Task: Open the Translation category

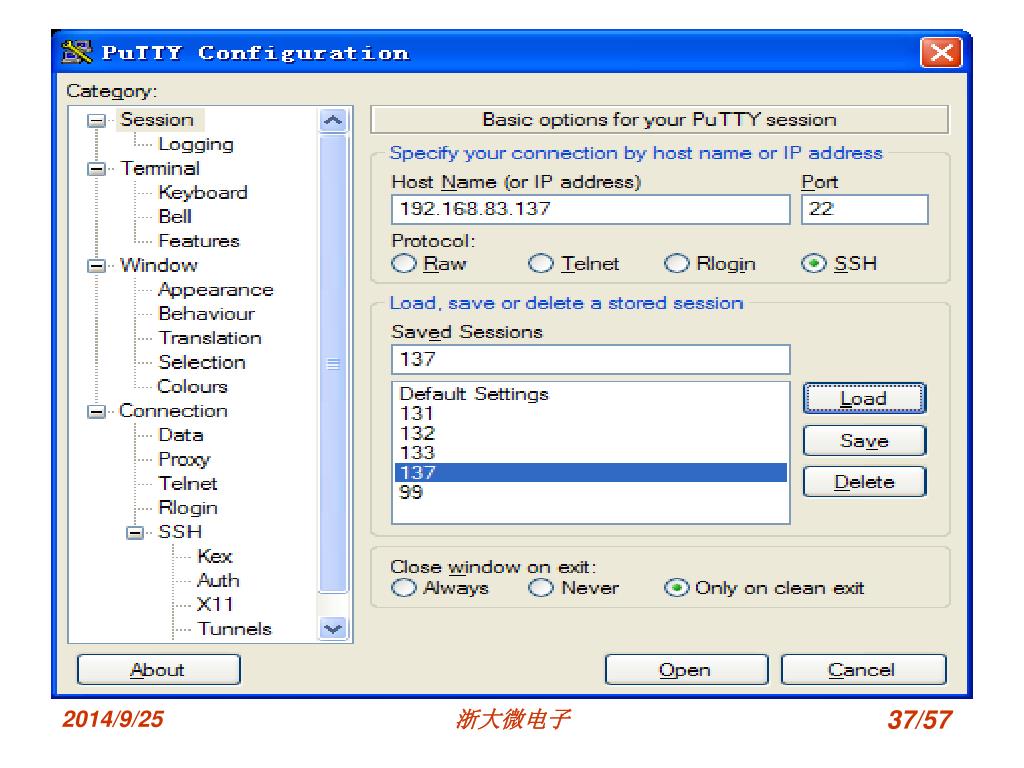Action: [x=210, y=338]
